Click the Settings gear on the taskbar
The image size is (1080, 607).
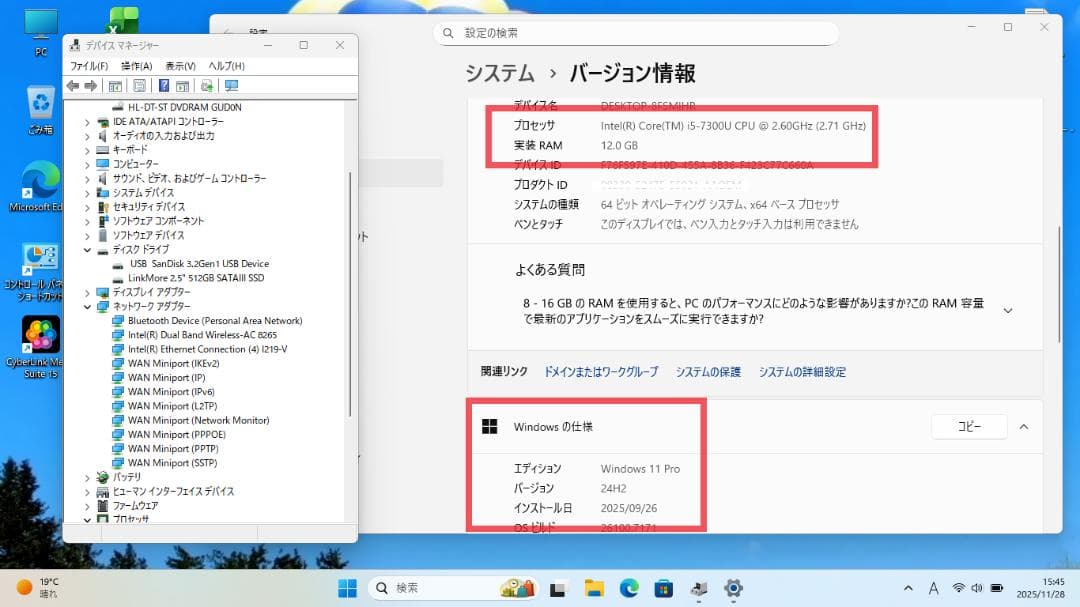click(733, 588)
